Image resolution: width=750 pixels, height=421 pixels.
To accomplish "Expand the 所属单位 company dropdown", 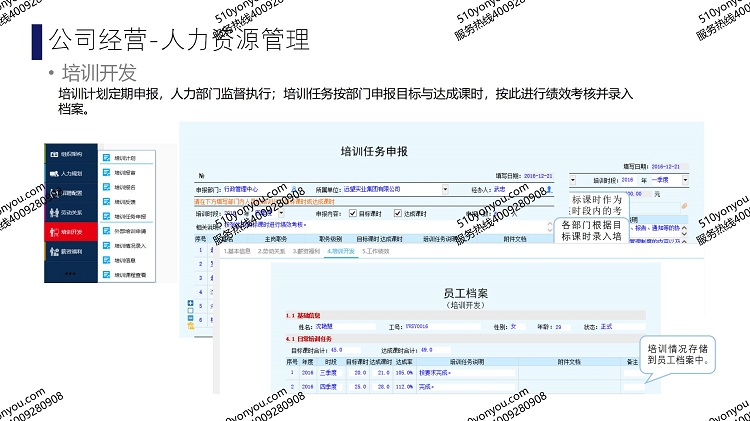I will click(x=445, y=188).
